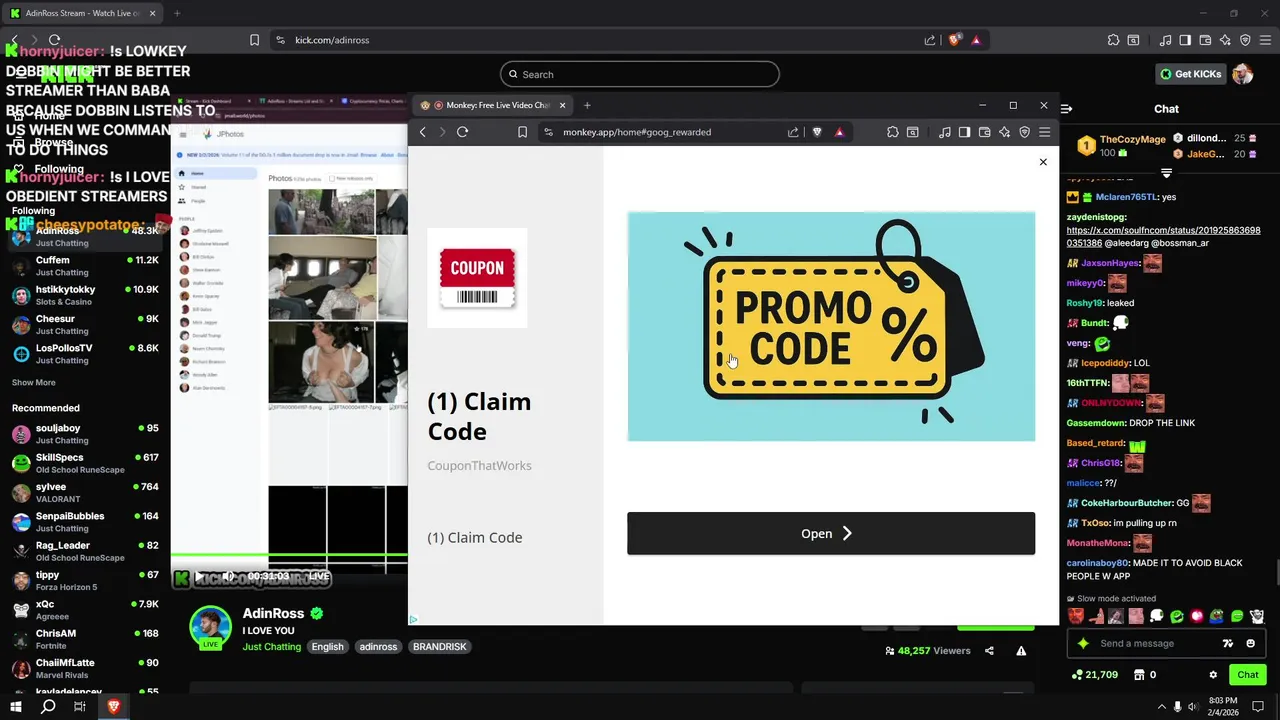Click the BRANDRISK stream tag
Viewport: 1280px width, 720px height.
click(440, 646)
